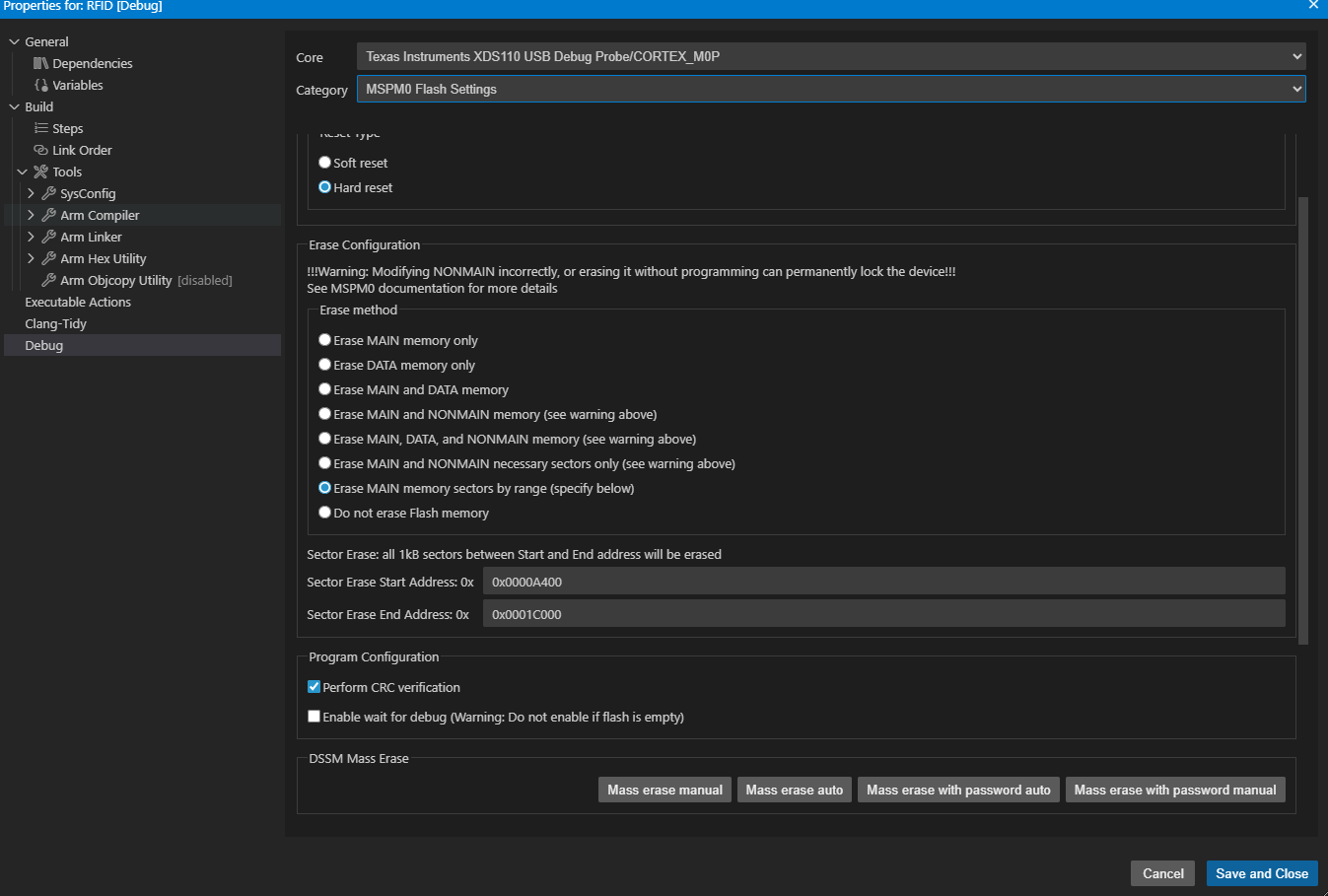Image resolution: width=1328 pixels, height=896 pixels.
Task: Choose Erase MAIN memory only
Action: (324, 340)
